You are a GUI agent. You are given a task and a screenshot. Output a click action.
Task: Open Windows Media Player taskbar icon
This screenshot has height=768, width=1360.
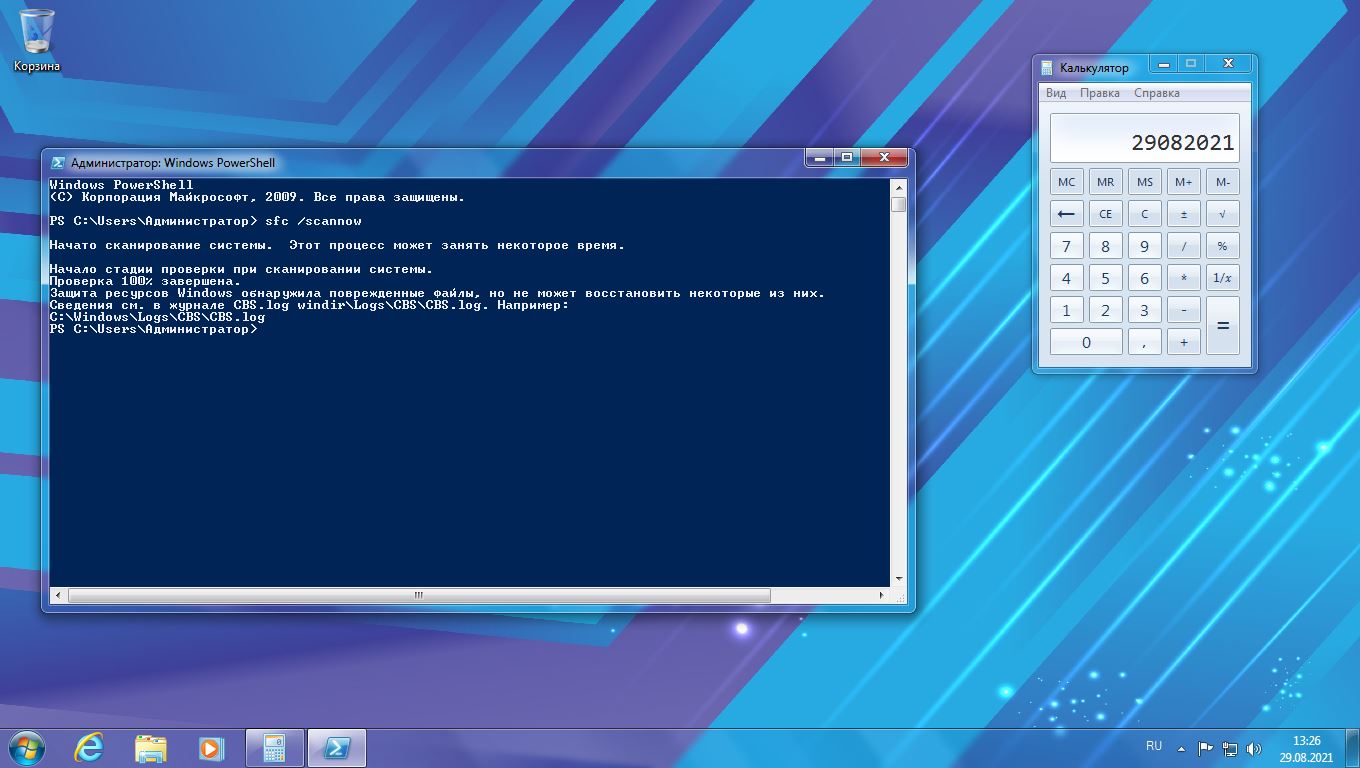coord(211,747)
